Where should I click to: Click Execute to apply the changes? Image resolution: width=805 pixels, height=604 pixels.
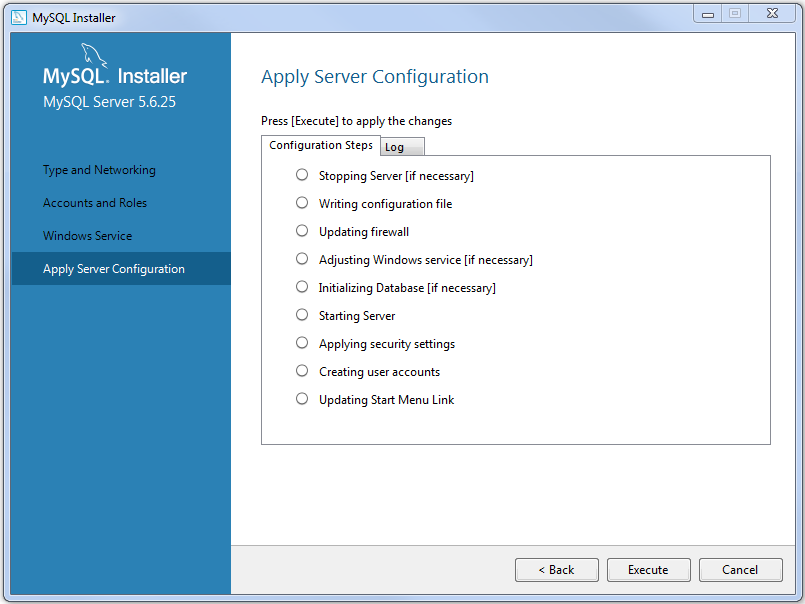coord(648,570)
